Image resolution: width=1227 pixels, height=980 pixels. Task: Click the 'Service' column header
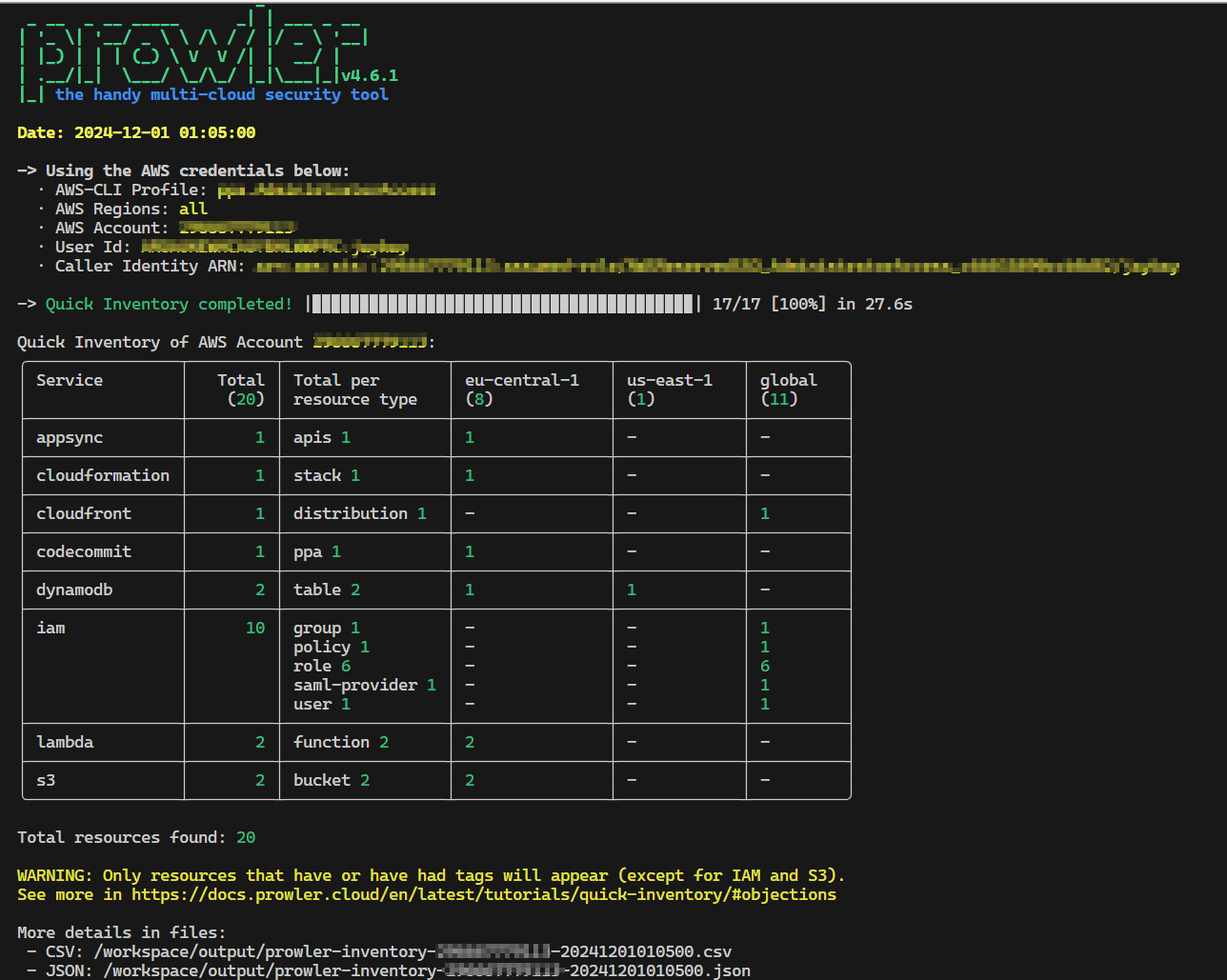click(x=70, y=380)
